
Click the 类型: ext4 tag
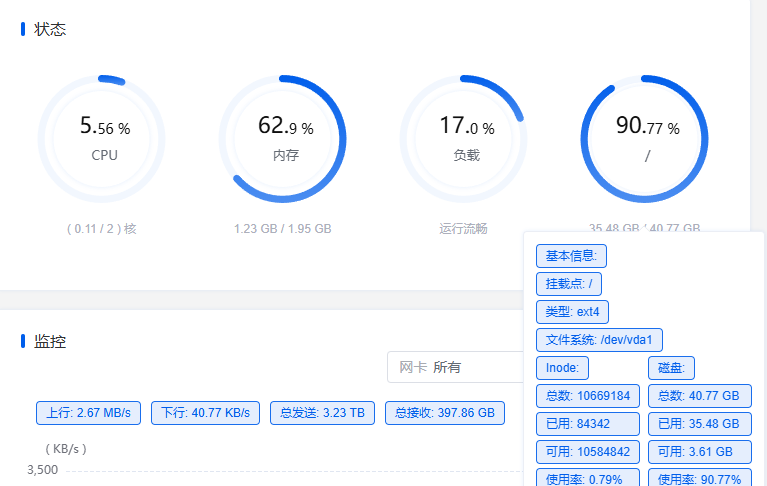pos(572,312)
